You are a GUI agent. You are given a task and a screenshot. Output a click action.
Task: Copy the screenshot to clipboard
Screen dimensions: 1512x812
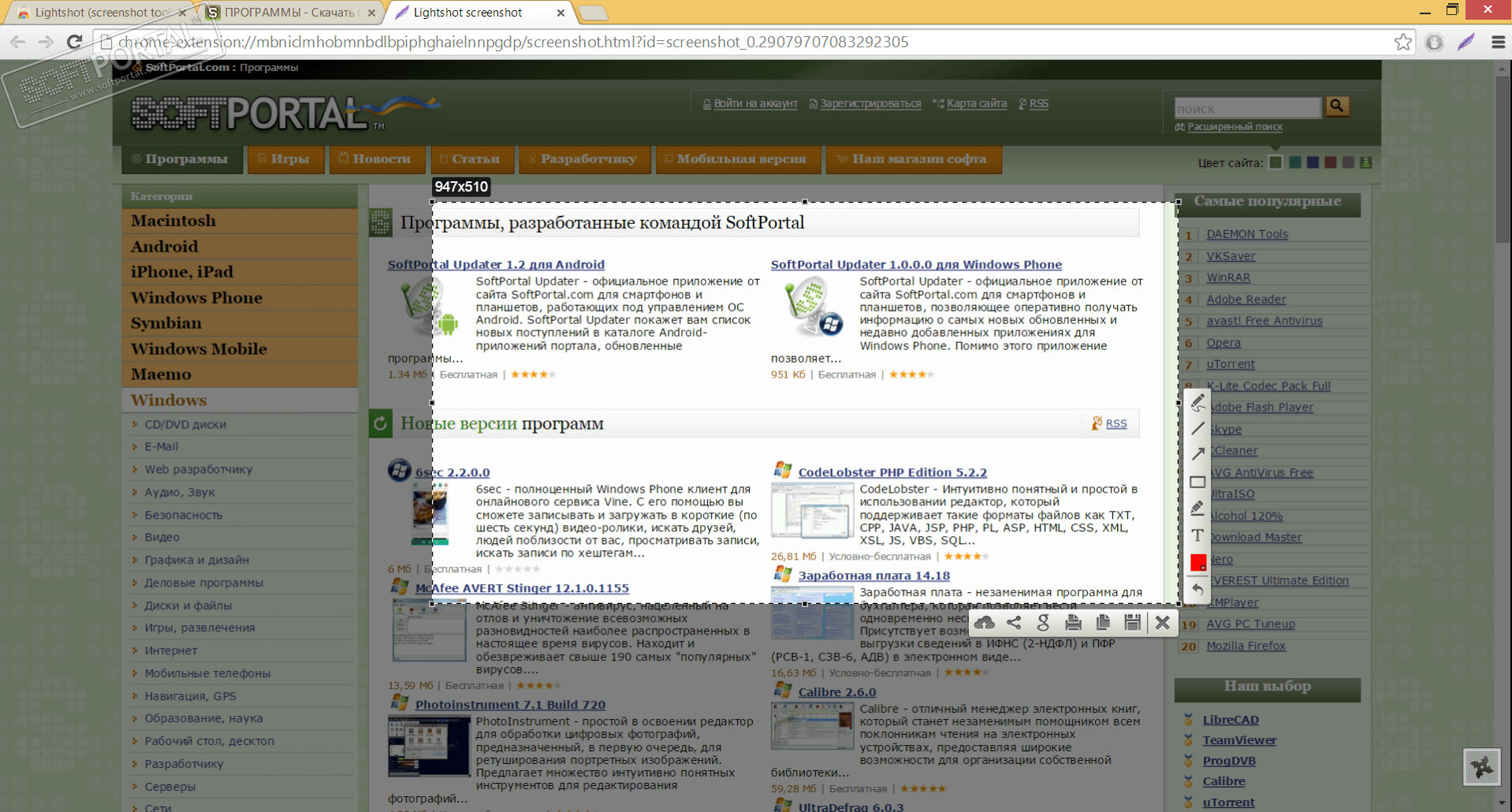(x=1103, y=623)
